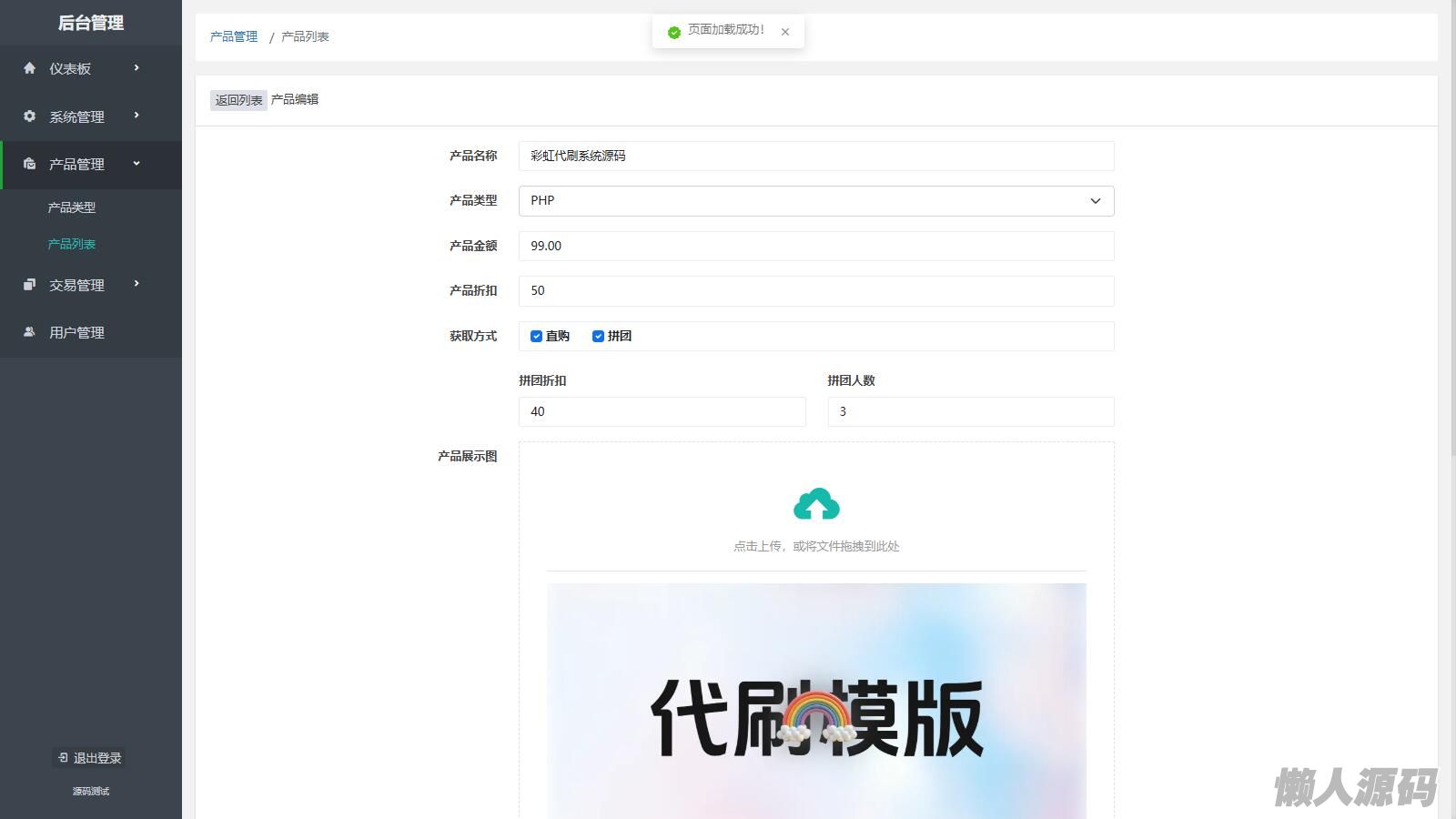Open the 仪表板 sidebar menu
Viewport: 1456px width, 819px height.
[91, 68]
